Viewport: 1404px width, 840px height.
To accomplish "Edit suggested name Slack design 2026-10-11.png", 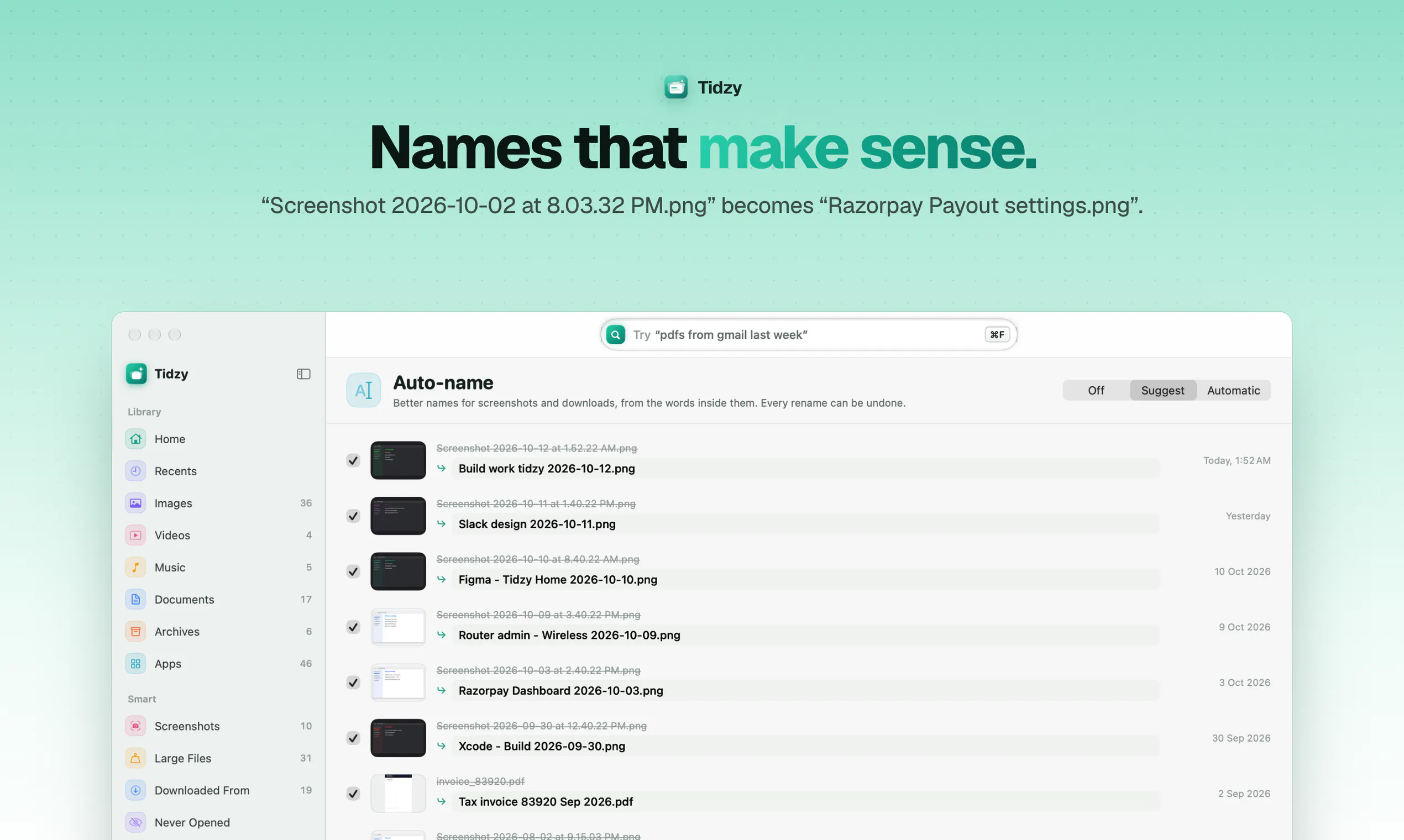I will coord(805,524).
